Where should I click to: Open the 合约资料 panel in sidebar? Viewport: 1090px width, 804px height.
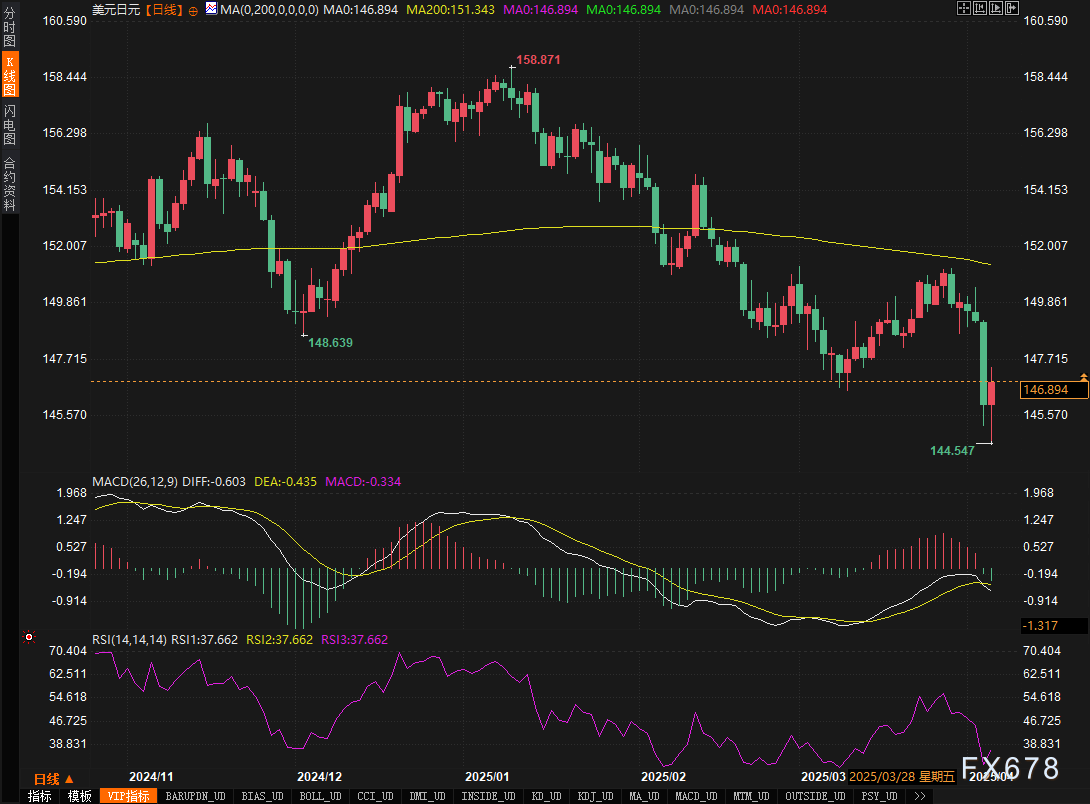point(9,183)
